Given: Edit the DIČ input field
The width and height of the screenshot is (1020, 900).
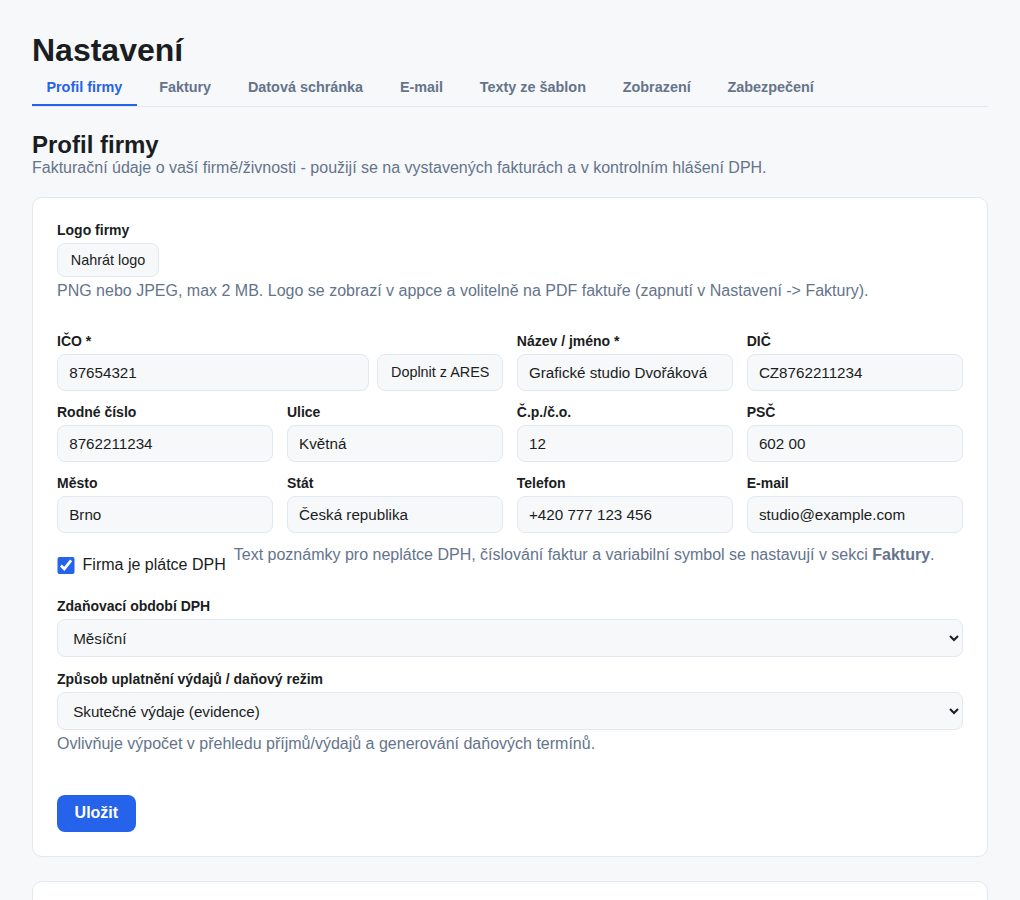Looking at the screenshot, I should coord(854,373).
